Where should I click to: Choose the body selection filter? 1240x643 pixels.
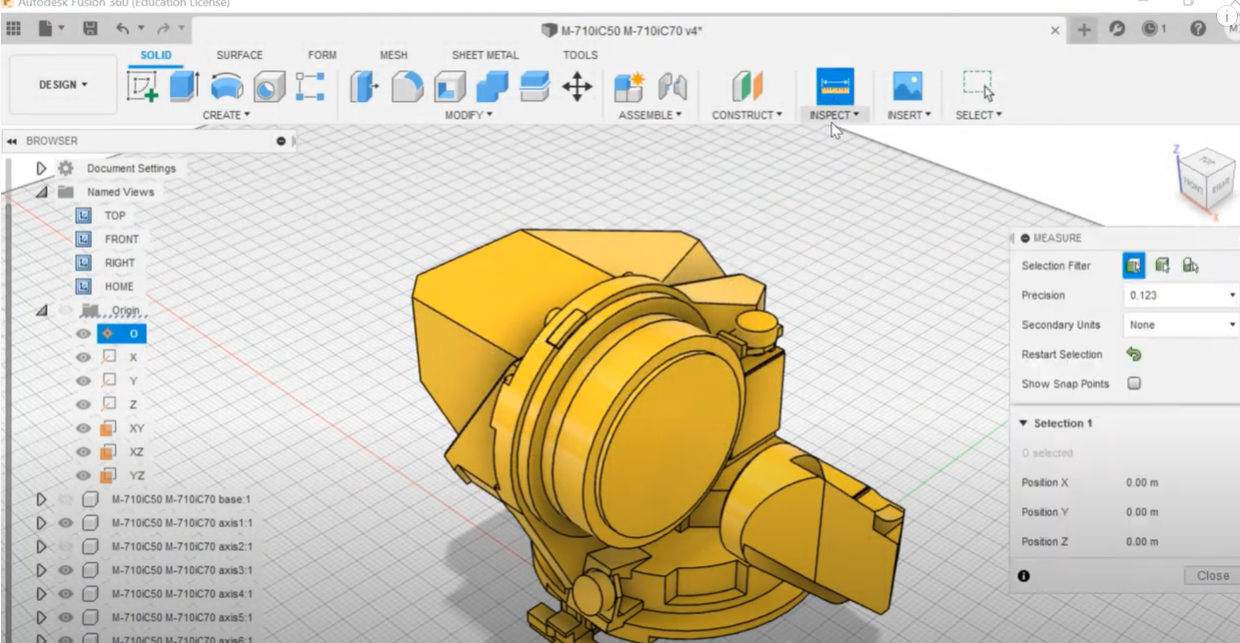point(1162,265)
